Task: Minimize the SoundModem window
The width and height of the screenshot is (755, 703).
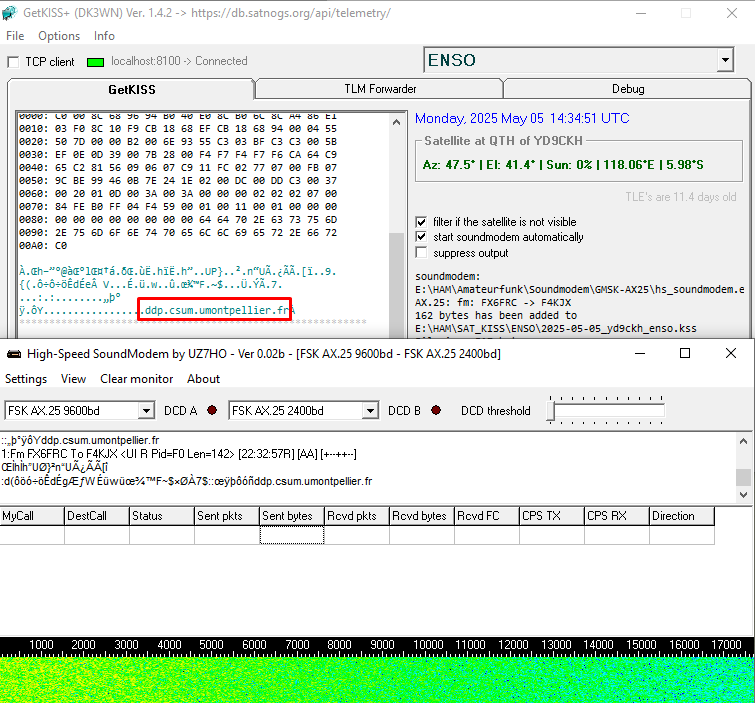Action: [x=640, y=353]
